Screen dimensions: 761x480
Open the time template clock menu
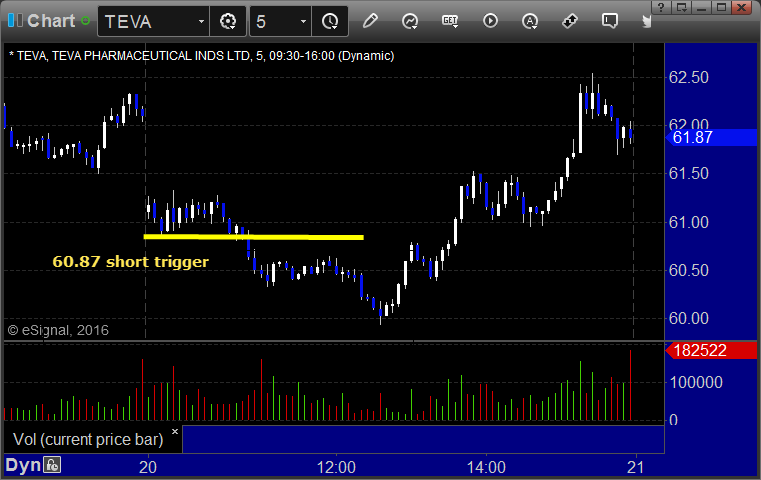pos(330,21)
